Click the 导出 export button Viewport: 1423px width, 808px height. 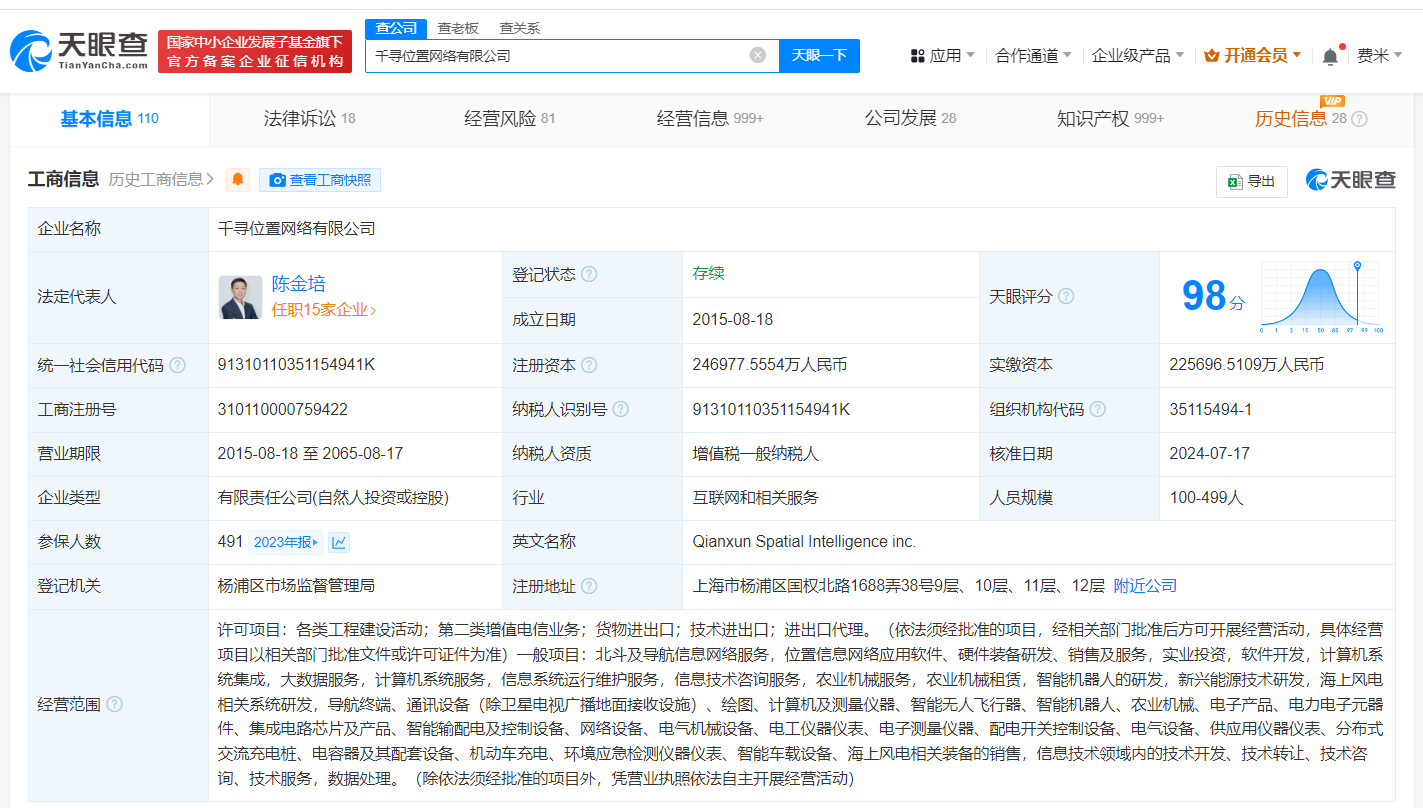point(1251,181)
